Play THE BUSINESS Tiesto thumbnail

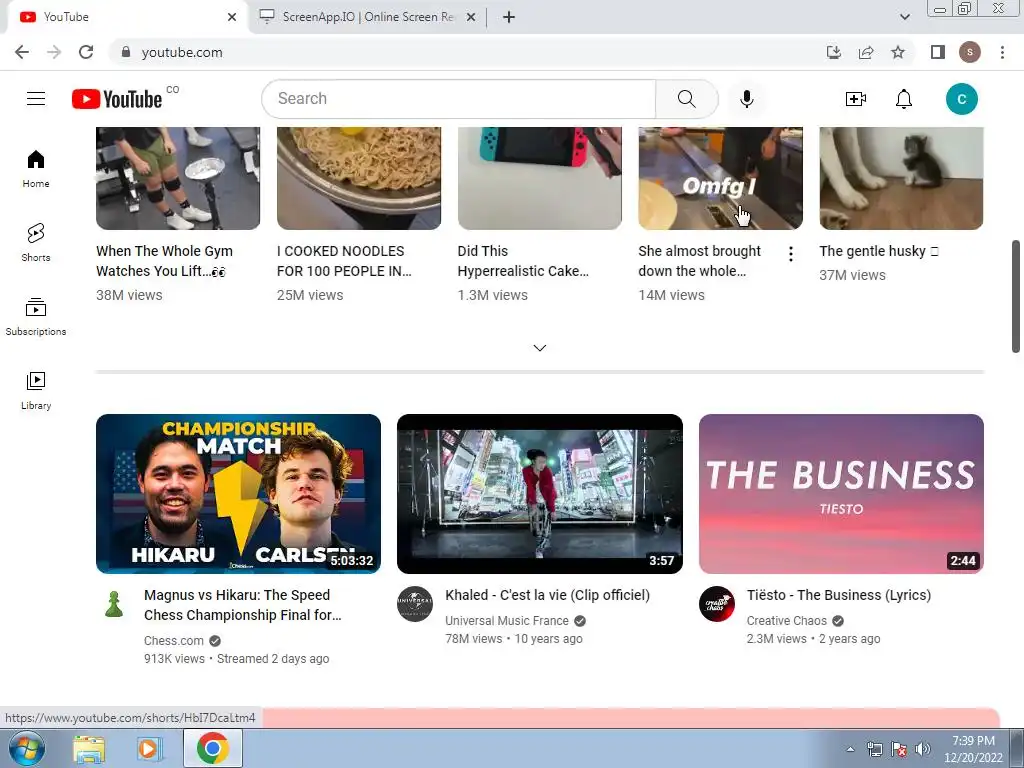click(841, 494)
